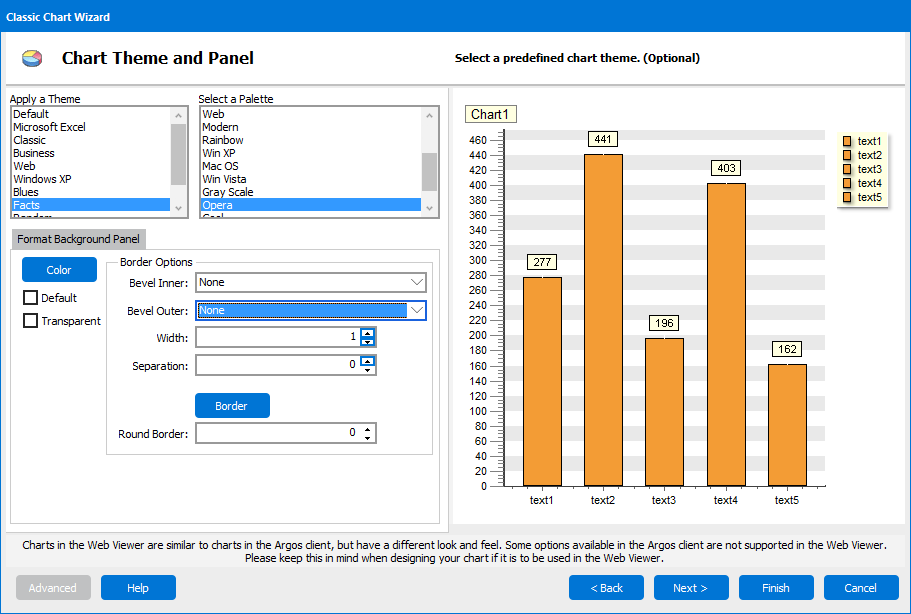Click the theme list scroll-down arrow

click(180, 210)
